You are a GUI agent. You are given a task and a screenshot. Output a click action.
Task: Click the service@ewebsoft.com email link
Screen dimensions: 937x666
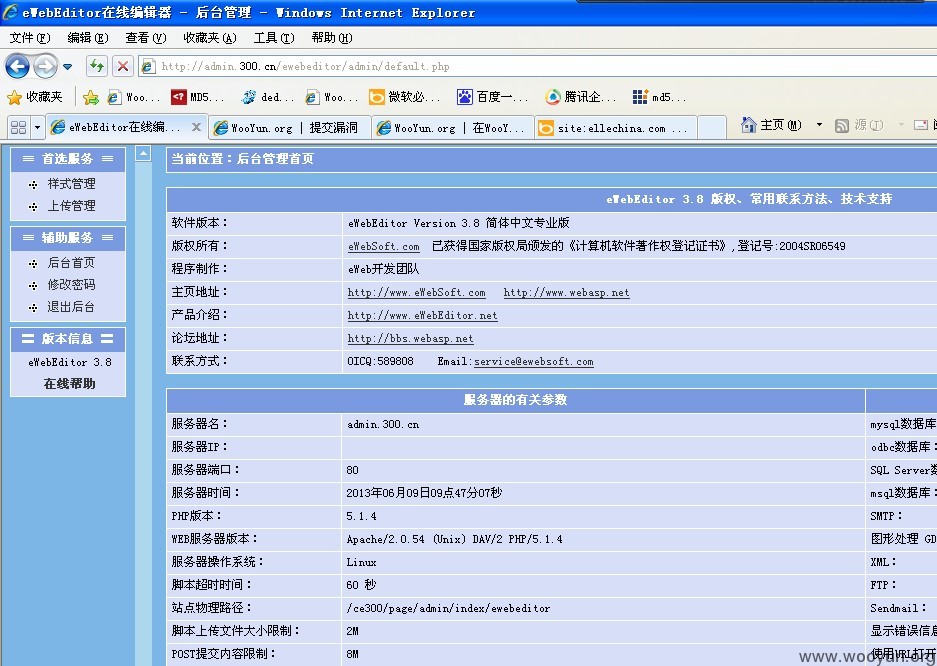click(x=534, y=361)
